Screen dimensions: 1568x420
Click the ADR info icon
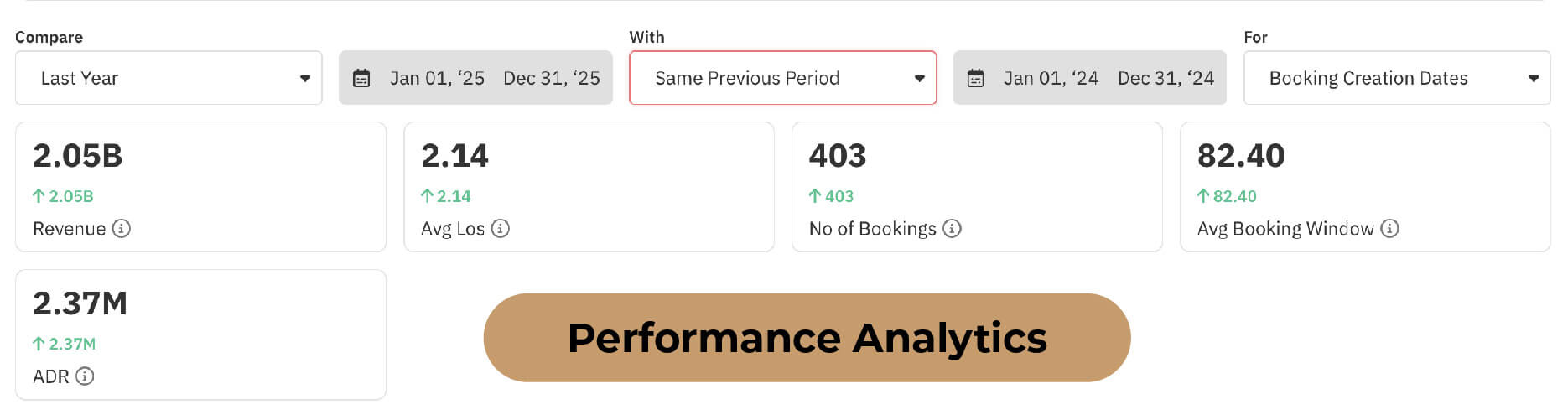(x=85, y=376)
